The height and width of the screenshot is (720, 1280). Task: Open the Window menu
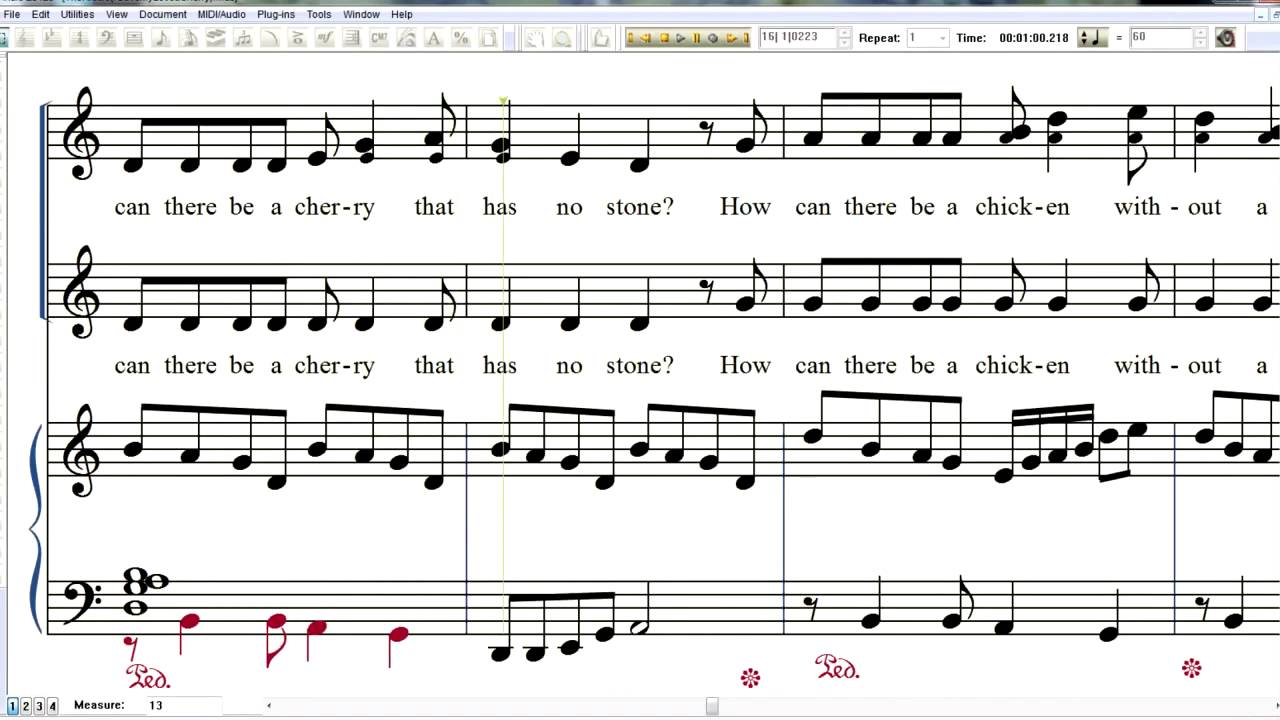pos(361,14)
